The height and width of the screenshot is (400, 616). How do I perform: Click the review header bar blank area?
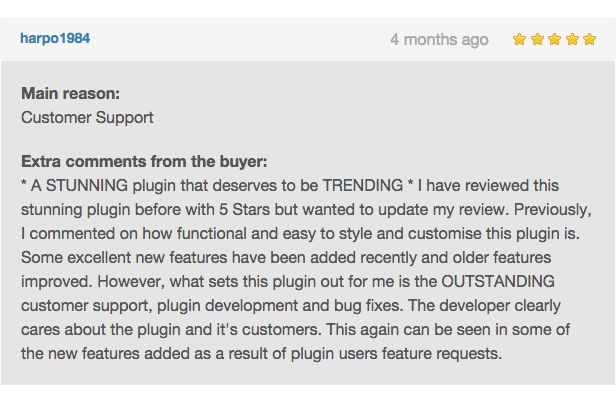pyautogui.click(x=240, y=39)
